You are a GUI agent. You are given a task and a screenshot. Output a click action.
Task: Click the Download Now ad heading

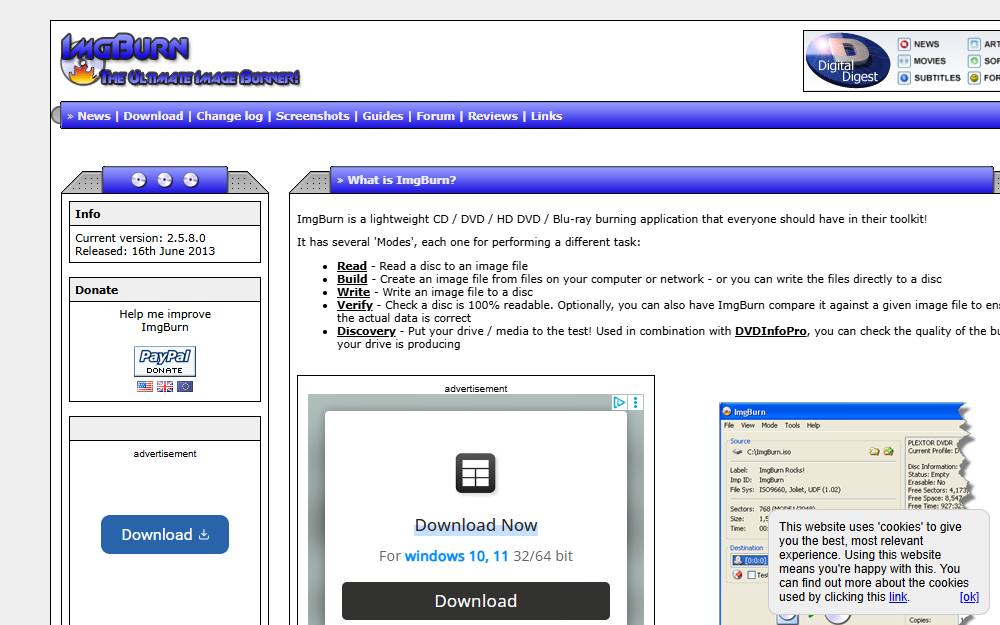click(476, 526)
